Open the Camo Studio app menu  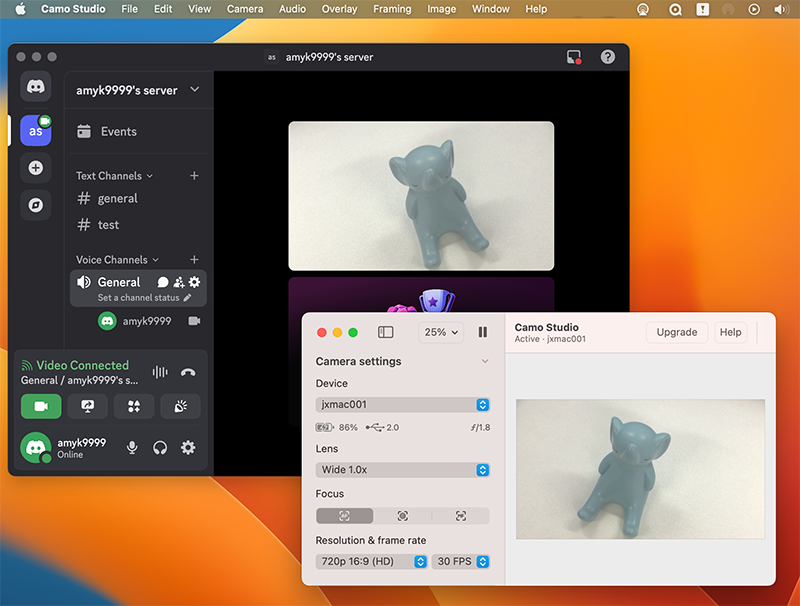point(73,9)
